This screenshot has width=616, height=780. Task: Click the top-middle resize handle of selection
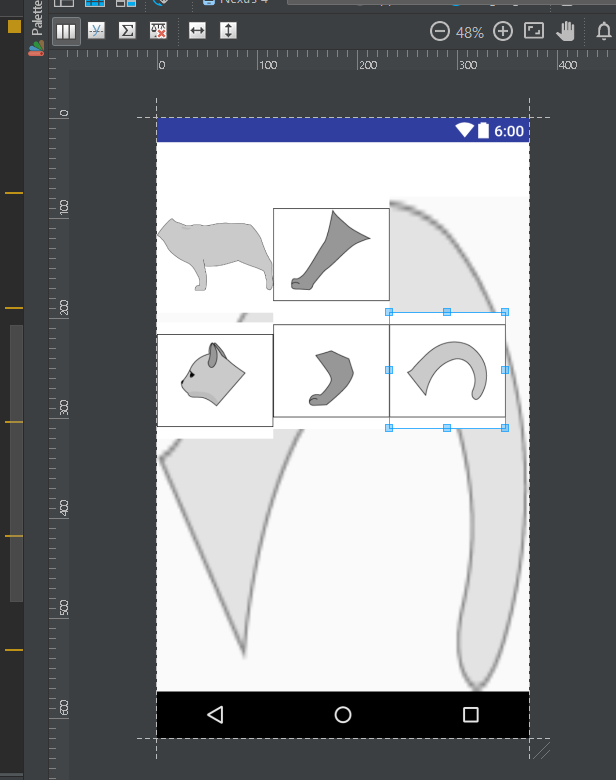[447, 312]
